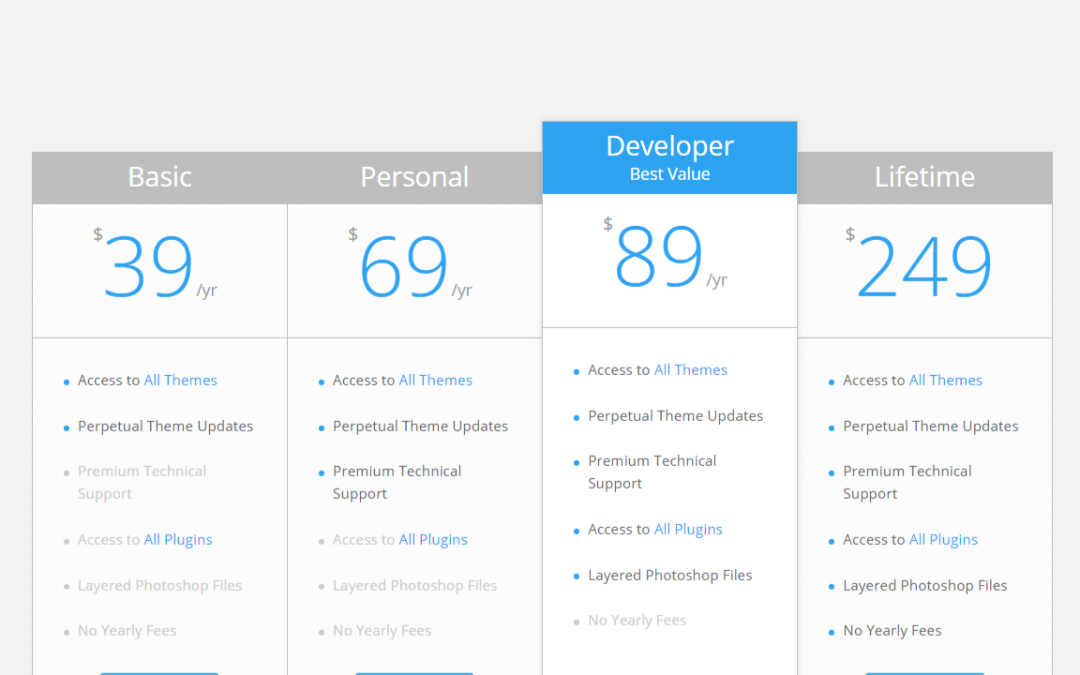Click Perpetual Theme Updates under Basic
This screenshot has width=1080, height=675.
click(x=165, y=426)
